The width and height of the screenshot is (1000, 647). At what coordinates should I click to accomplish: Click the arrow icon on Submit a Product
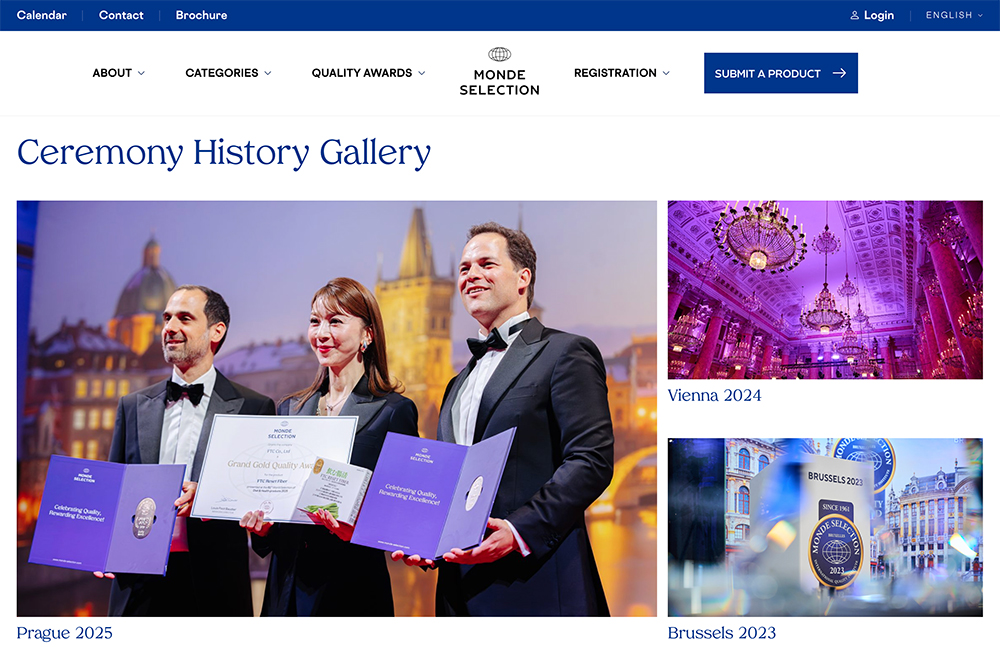839,73
